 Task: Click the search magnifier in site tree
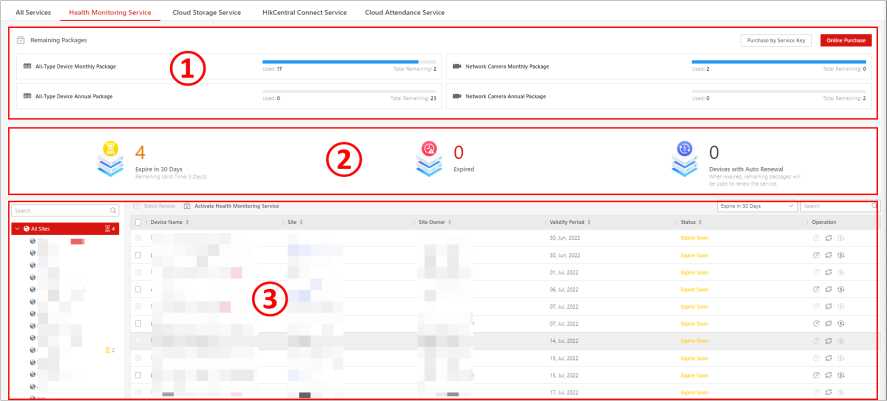[113, 211]
